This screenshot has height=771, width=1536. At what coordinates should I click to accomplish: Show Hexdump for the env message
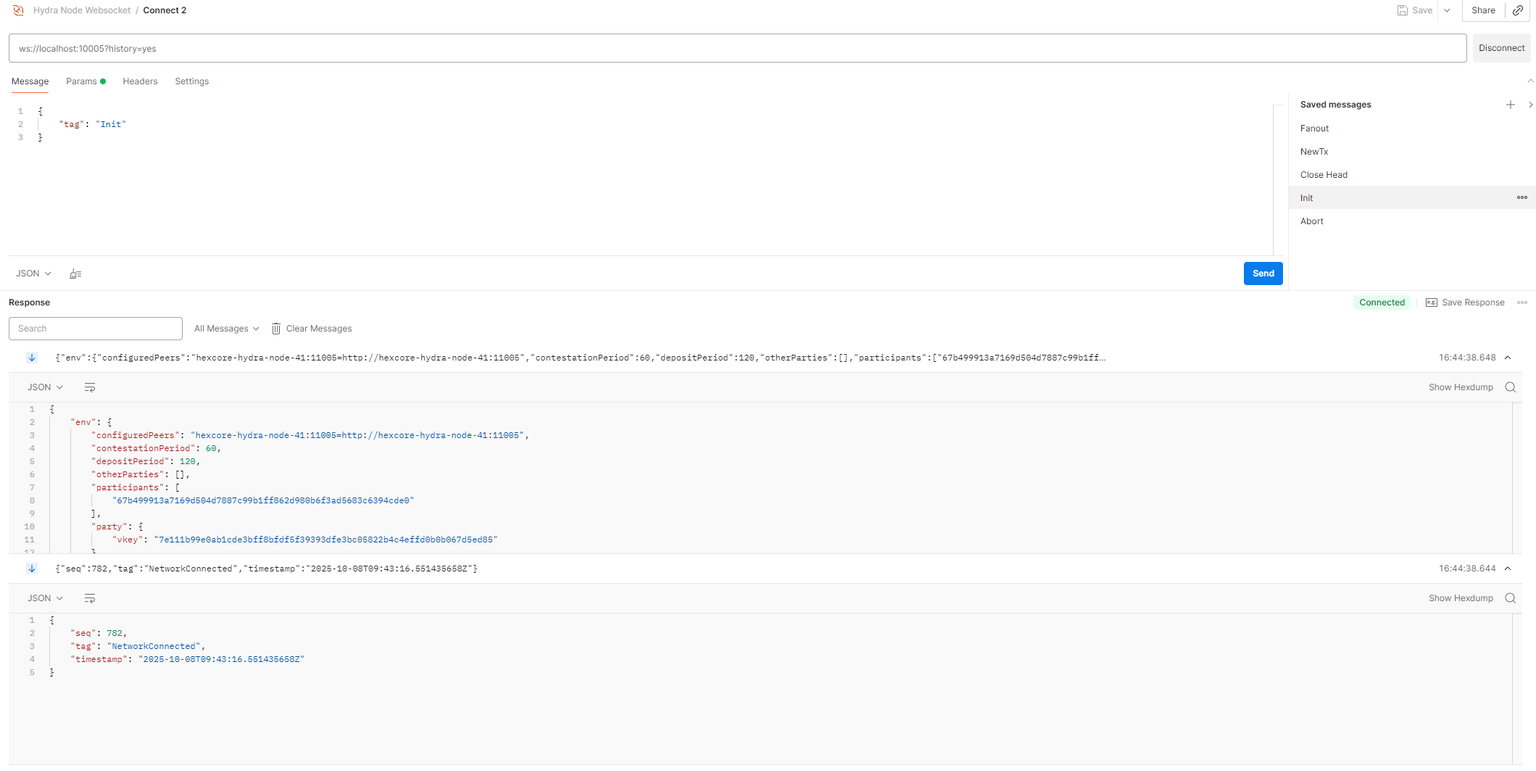click(1461, 387)
